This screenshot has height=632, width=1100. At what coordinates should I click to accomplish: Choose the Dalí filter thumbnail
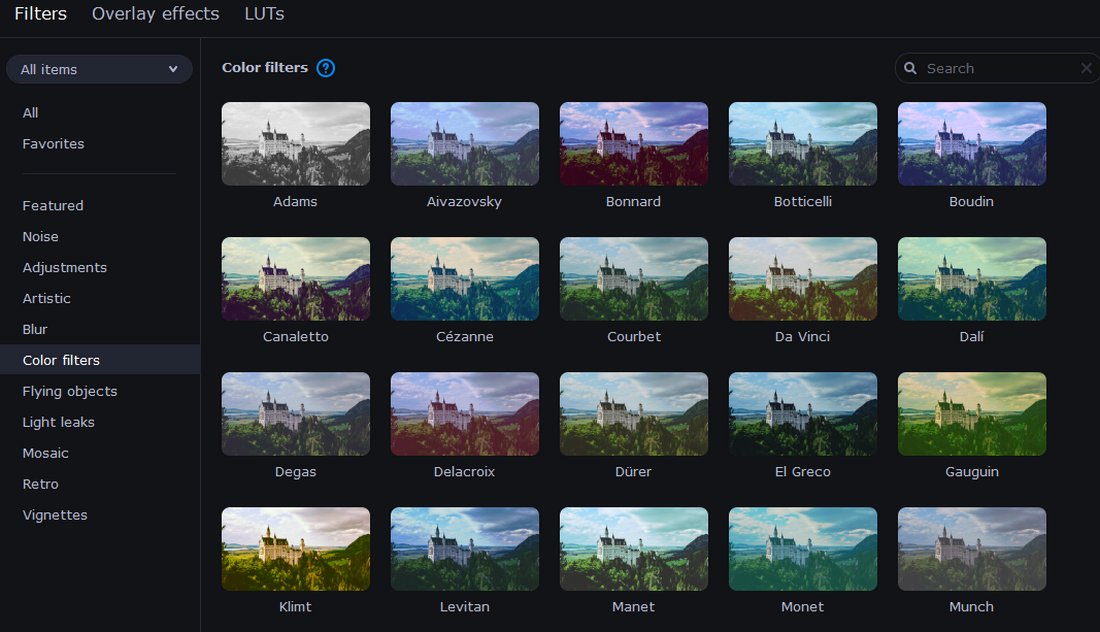pos(972,278)
